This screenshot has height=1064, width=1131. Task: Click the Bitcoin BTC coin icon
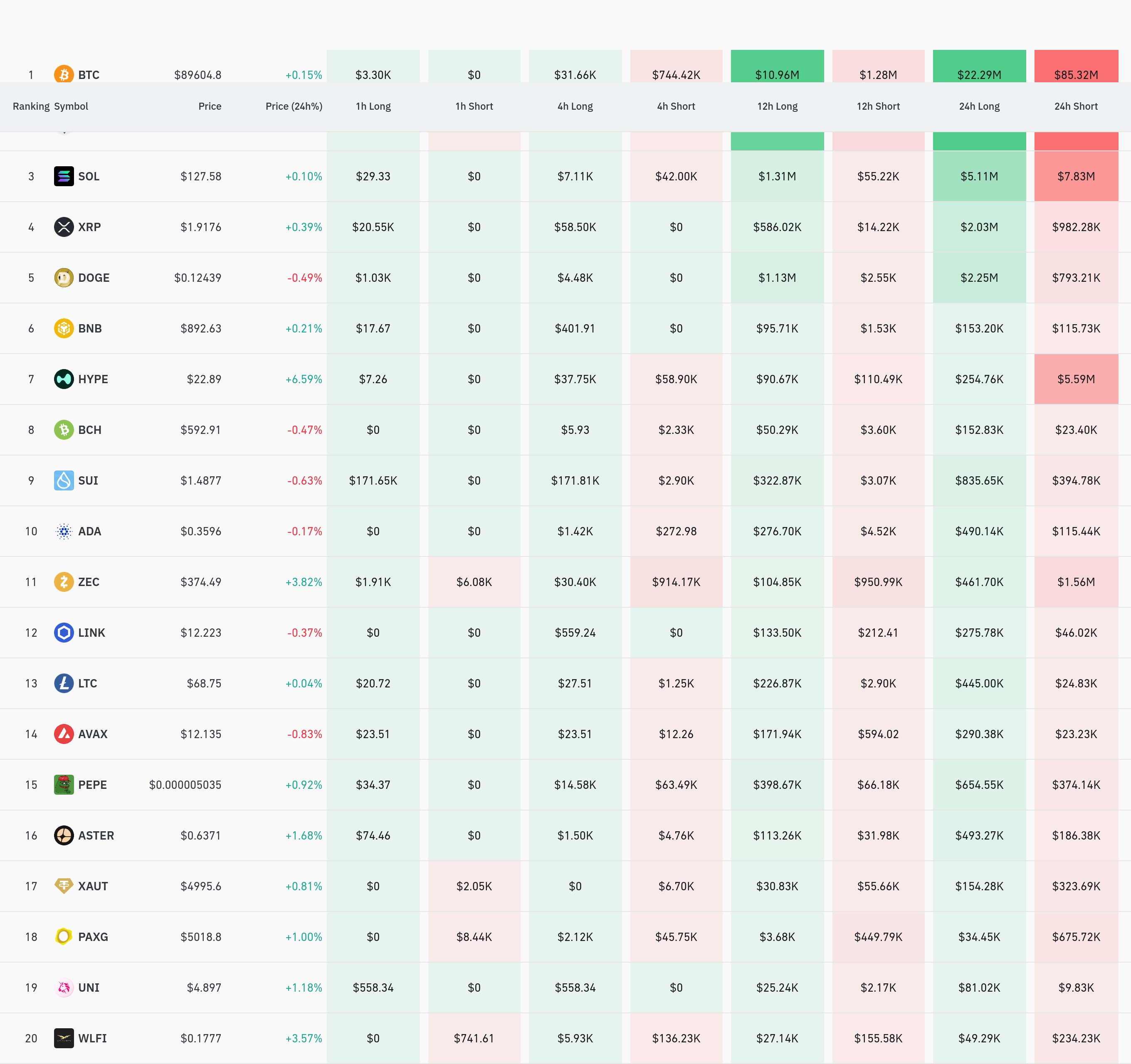(64, 74)
